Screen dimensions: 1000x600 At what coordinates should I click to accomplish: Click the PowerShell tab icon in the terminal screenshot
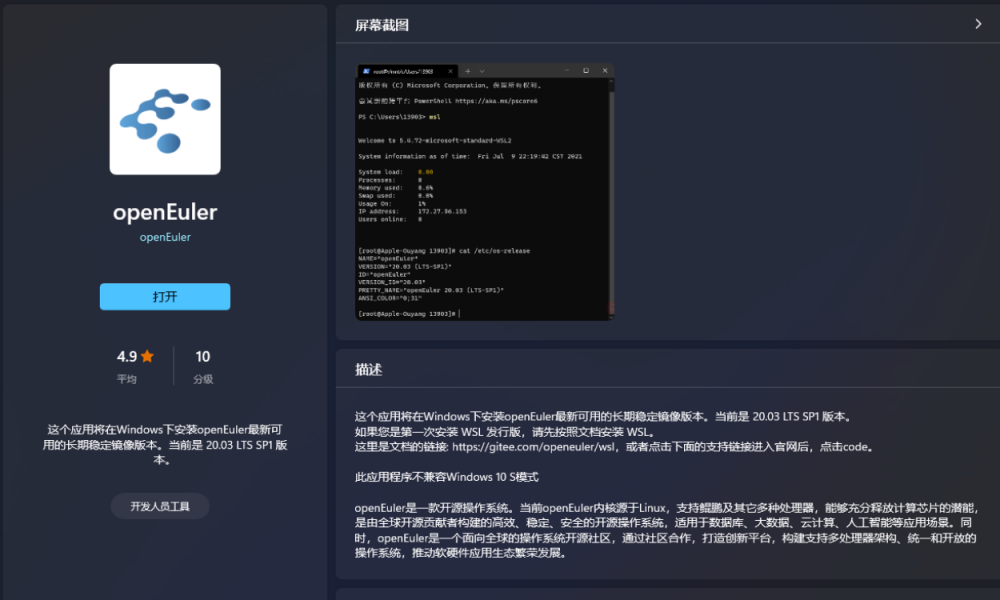(368, 72)
